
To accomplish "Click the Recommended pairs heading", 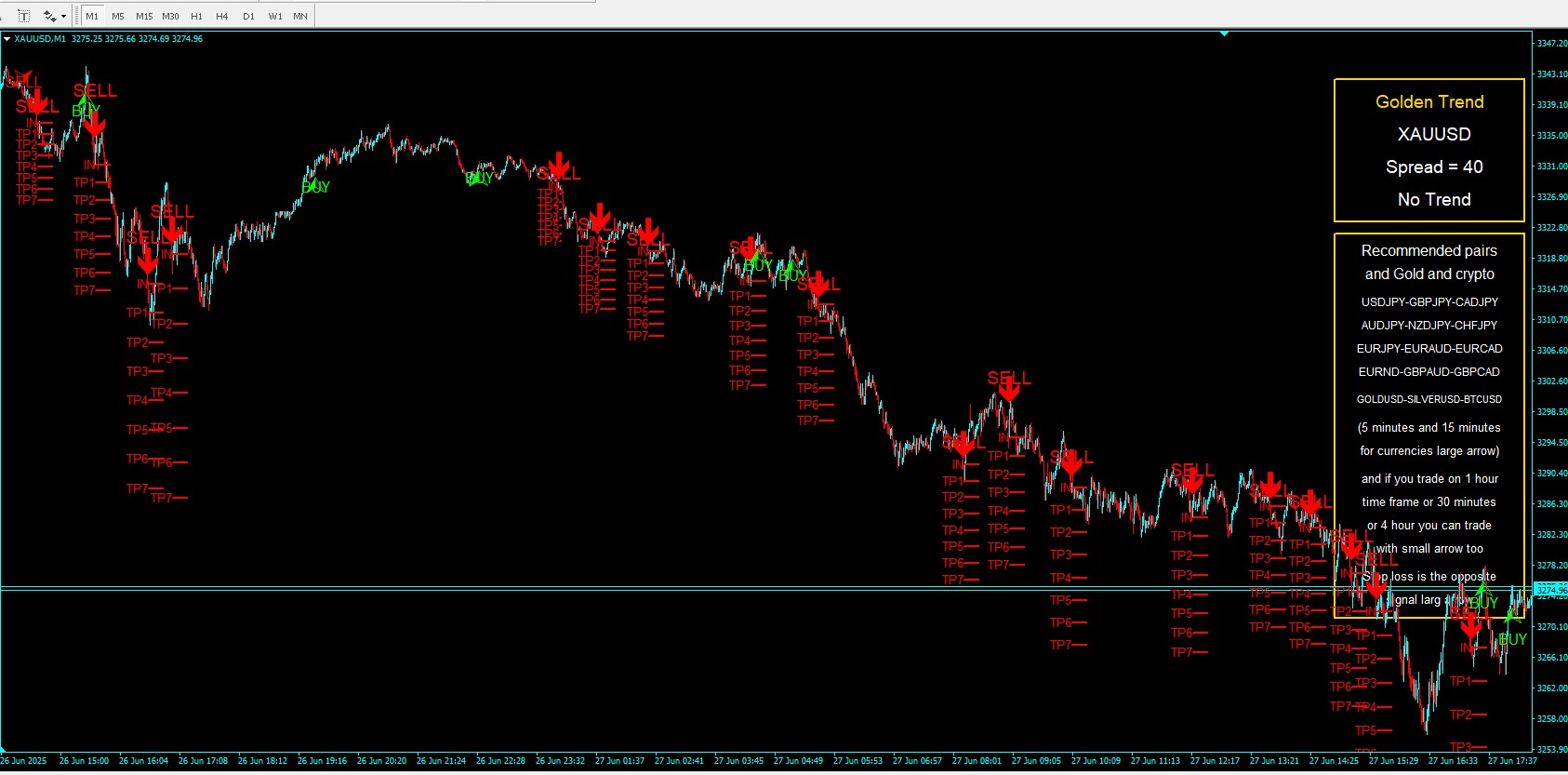I will (x=1429, y=251).
